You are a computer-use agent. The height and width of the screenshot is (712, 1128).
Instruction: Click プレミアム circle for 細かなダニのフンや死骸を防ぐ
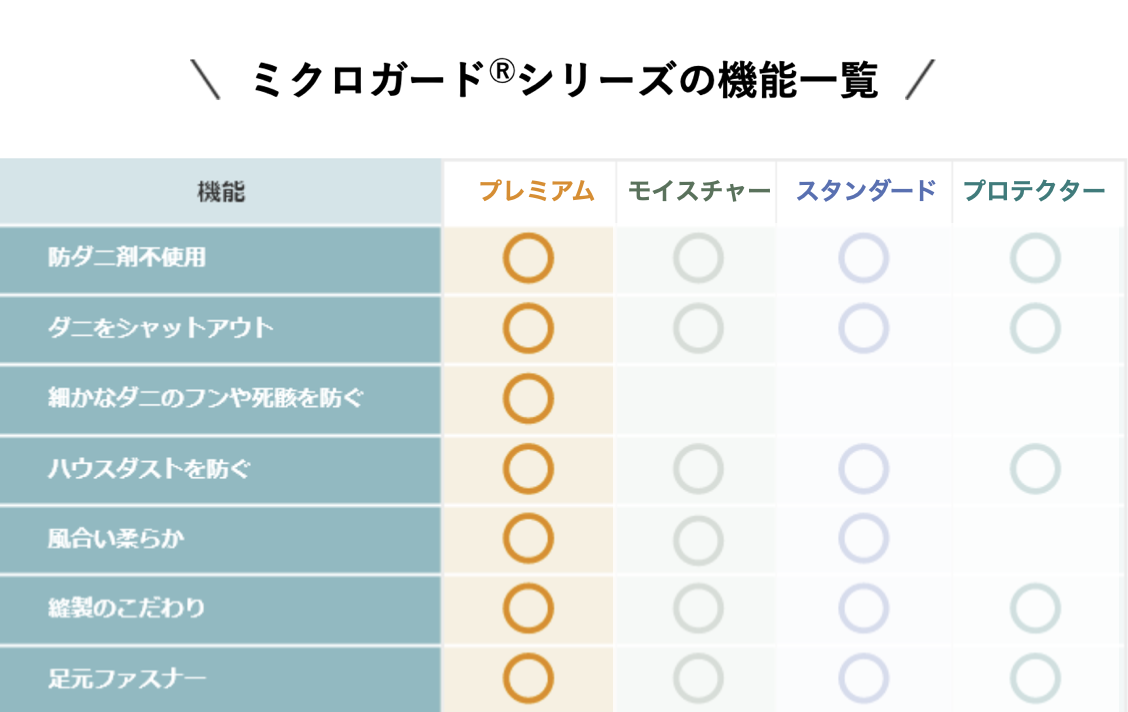point(528,398)
